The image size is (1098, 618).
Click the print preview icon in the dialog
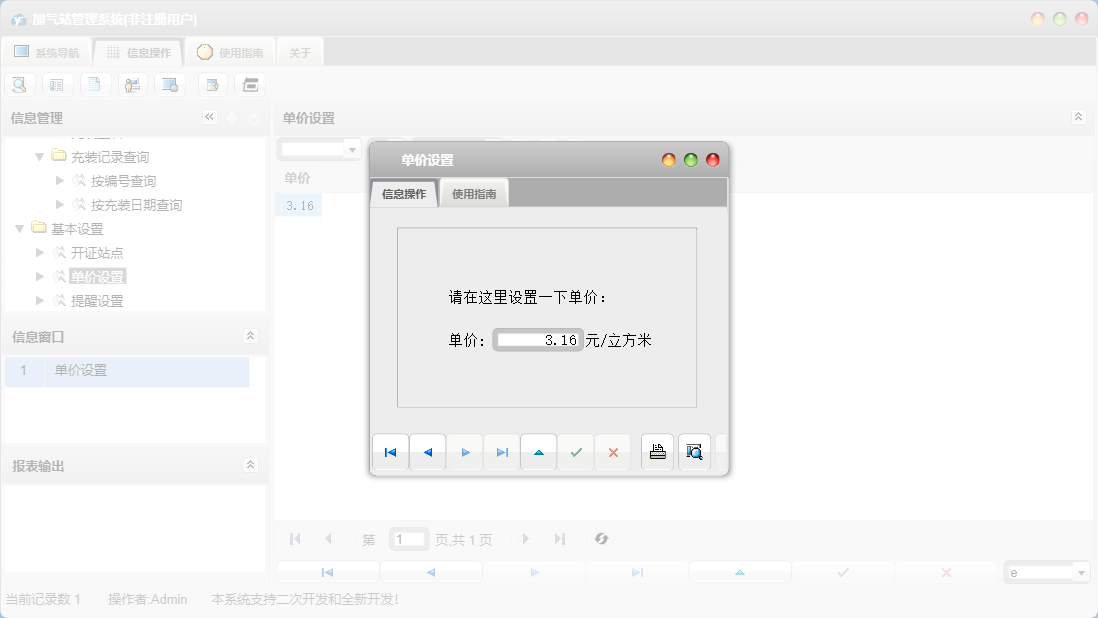(694, 452)
